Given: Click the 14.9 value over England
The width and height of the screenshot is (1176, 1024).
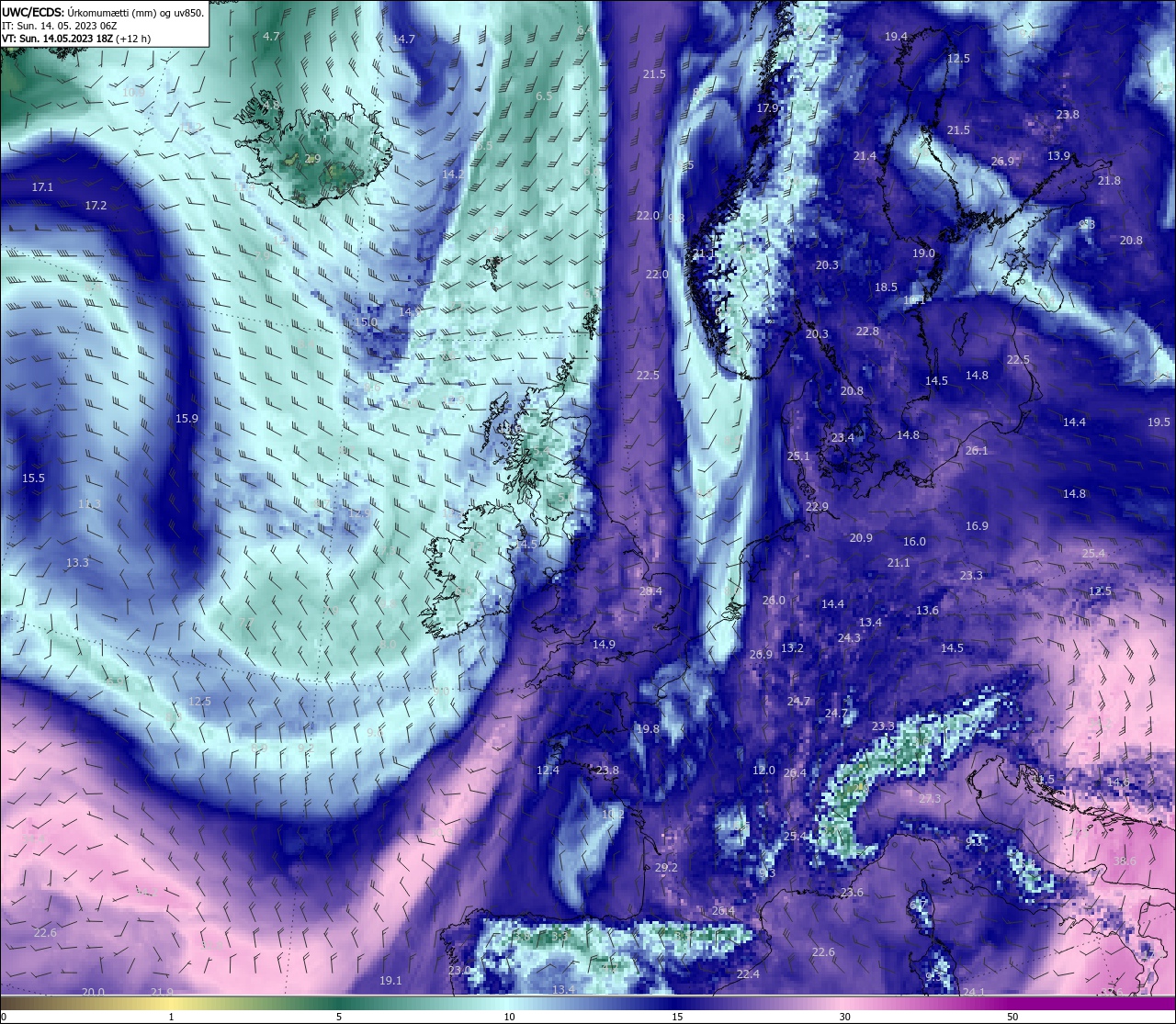Looking at the screenshot, I should click(604, 644).
